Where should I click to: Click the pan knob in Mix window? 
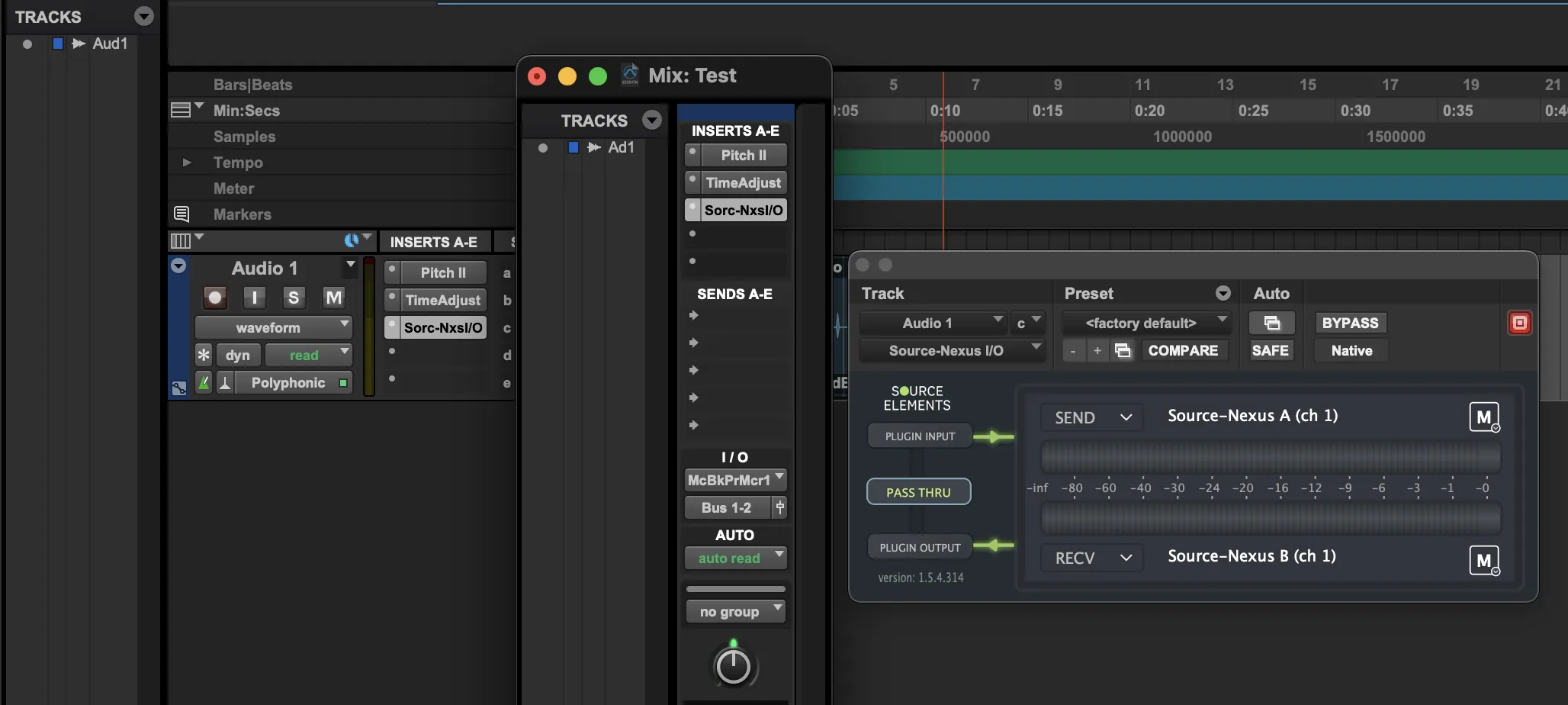pos(734,665)
